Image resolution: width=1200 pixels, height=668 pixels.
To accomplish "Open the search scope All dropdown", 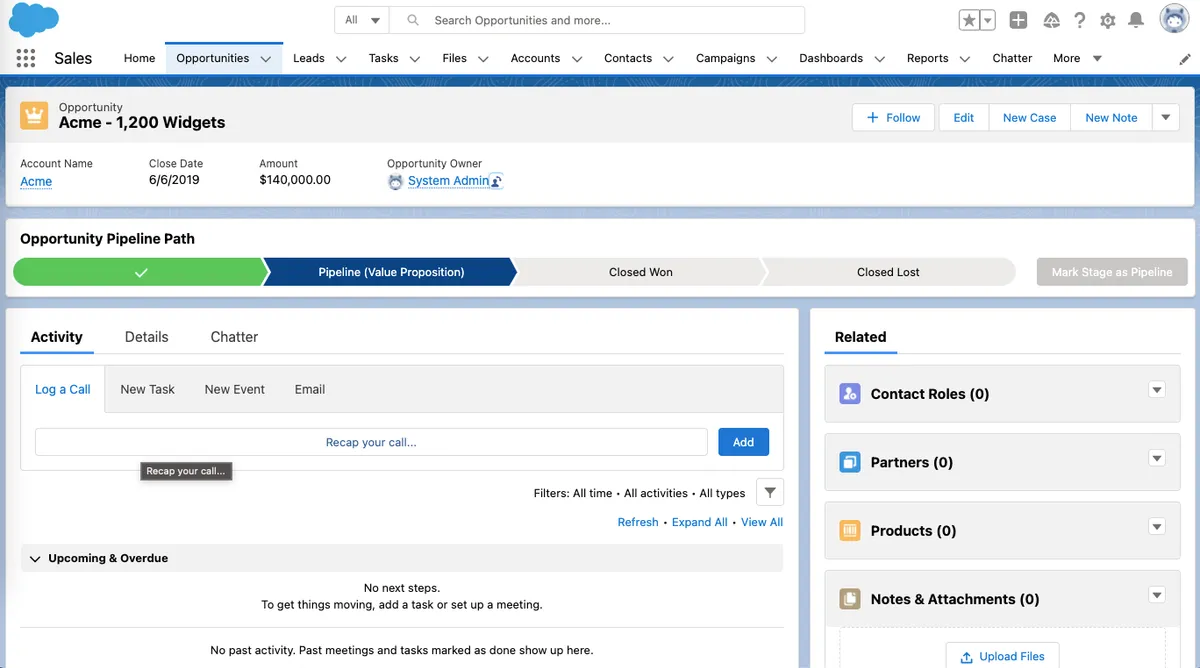I will [362, 20].
